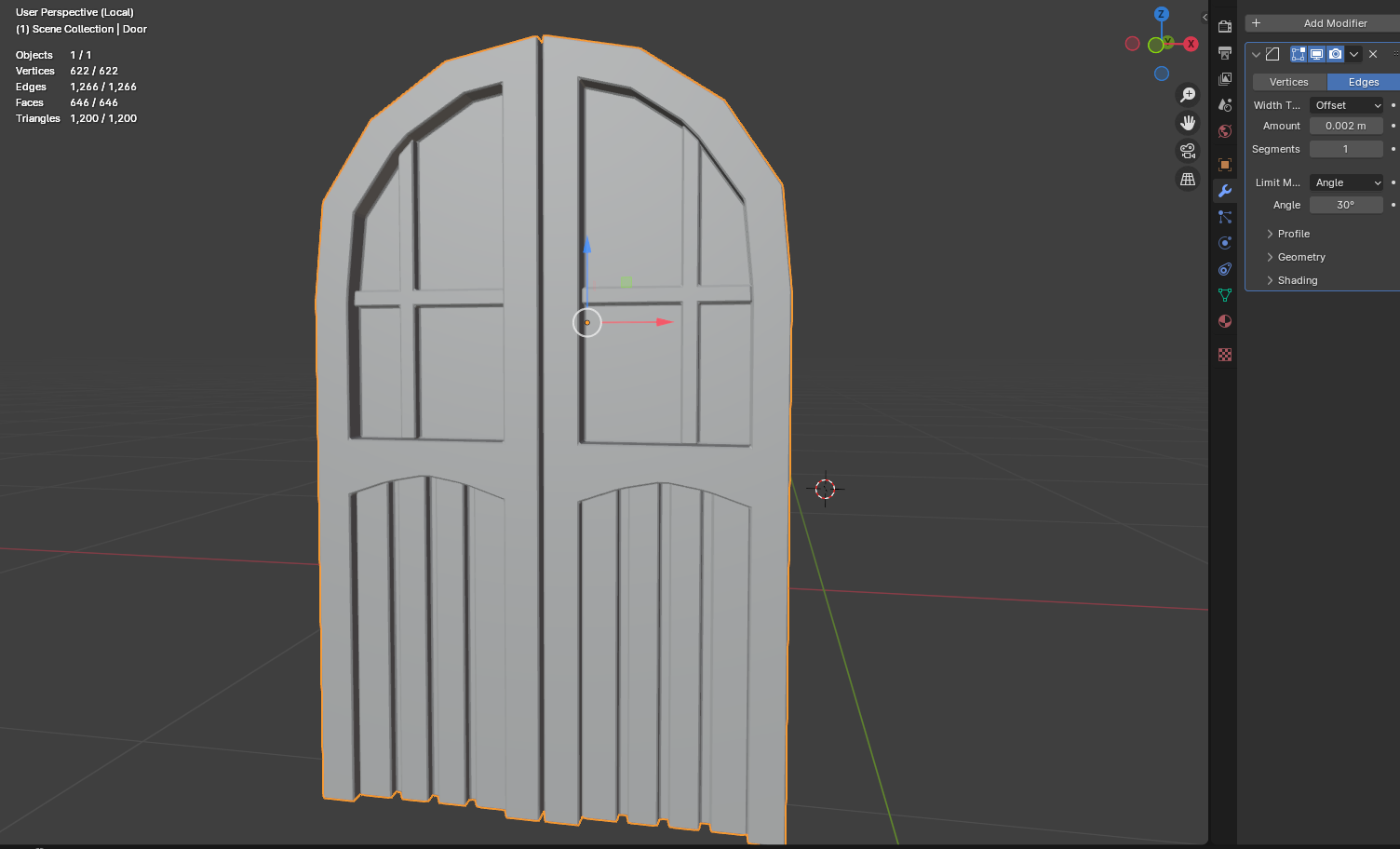Switch perspective/orthographic grid button
This screenshot has height=849, width=1400.
[1188, 179]
